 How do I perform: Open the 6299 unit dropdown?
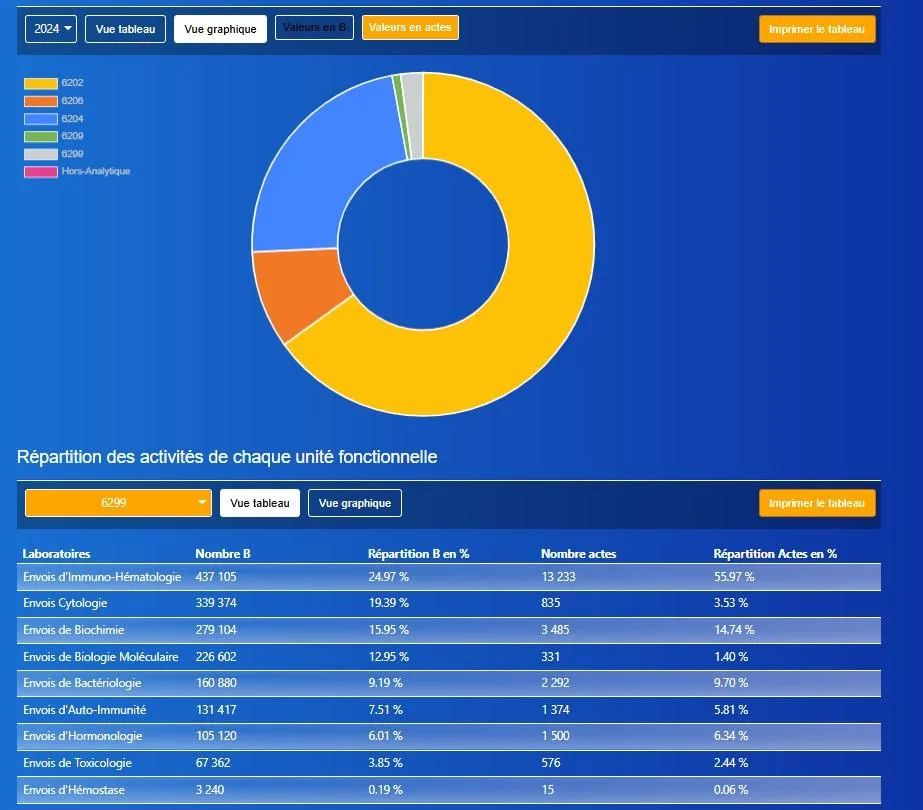(118, 503)
